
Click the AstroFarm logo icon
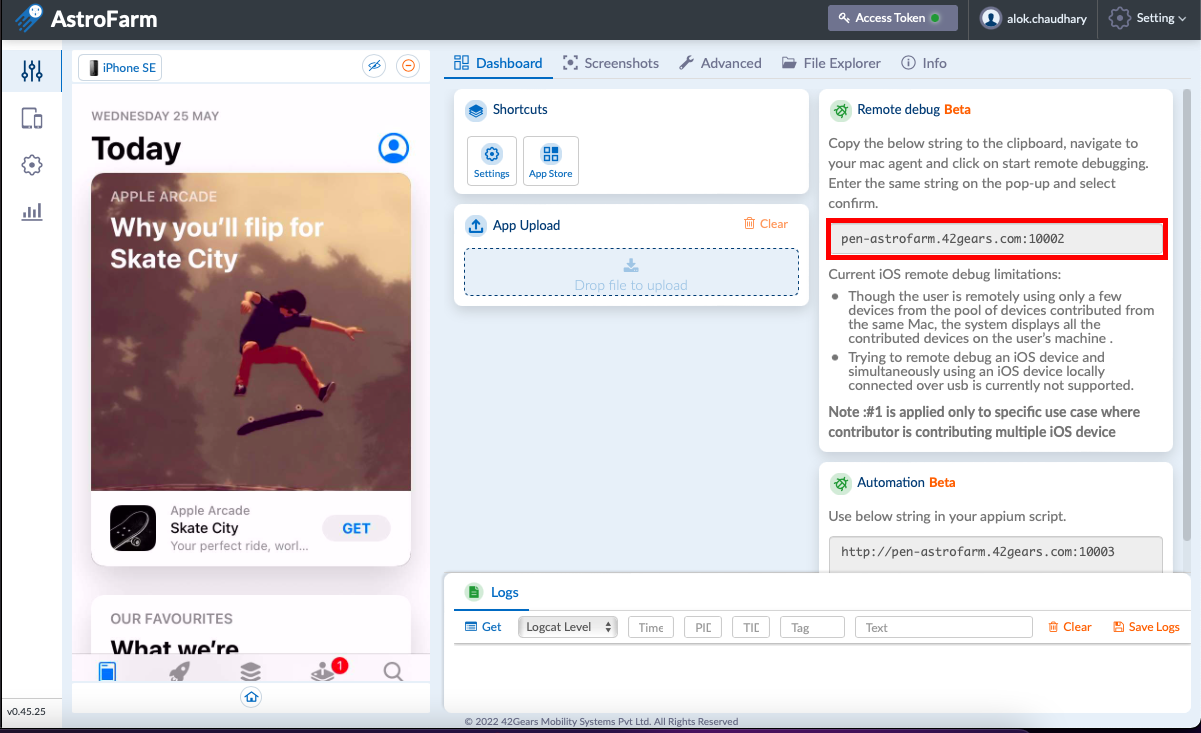[30, 18]
